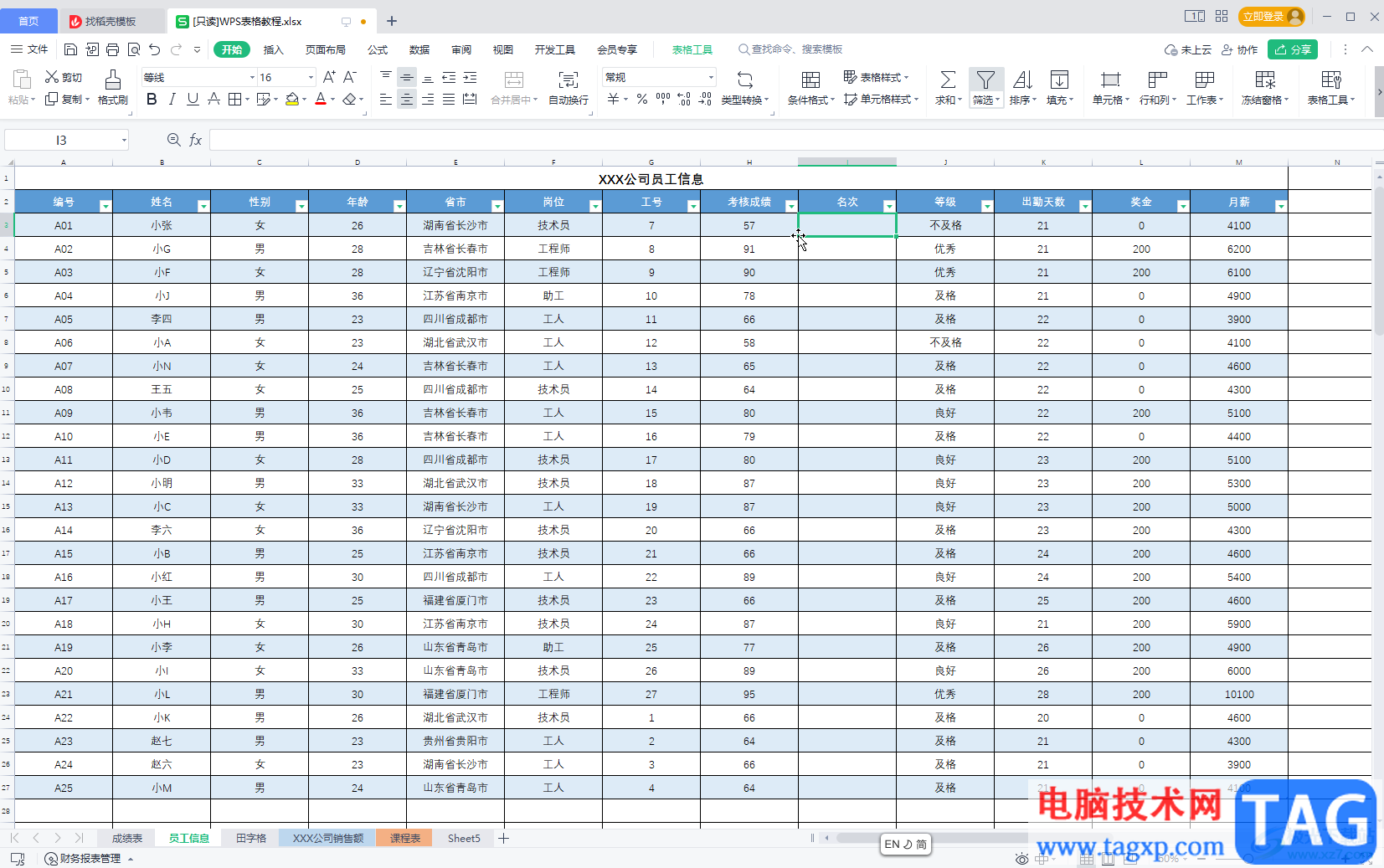Expand the Table Style (表格样式) dropdown
This screenshot has height=868, width=1384.
point(906,77)
